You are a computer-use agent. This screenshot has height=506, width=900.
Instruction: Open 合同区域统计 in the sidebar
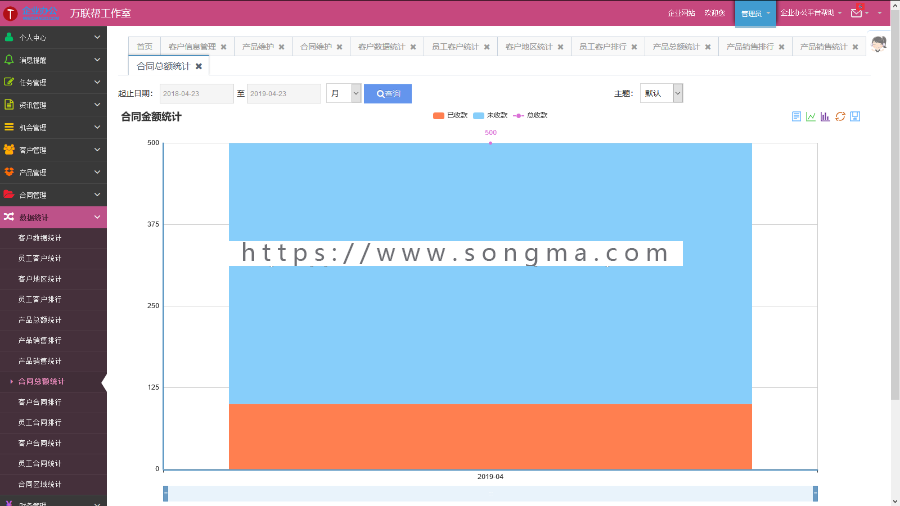tap(53, 484)
